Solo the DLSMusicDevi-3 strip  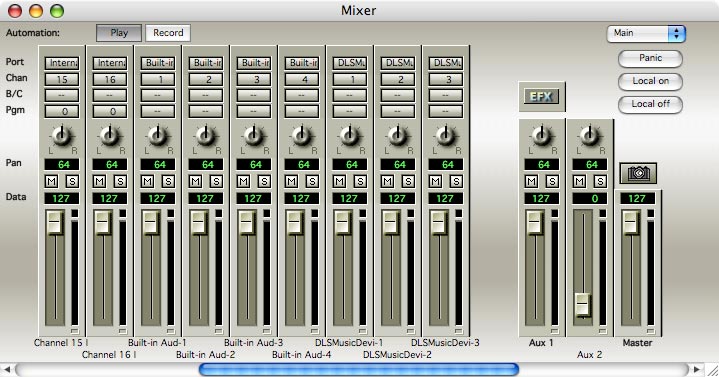click(456, 181)
